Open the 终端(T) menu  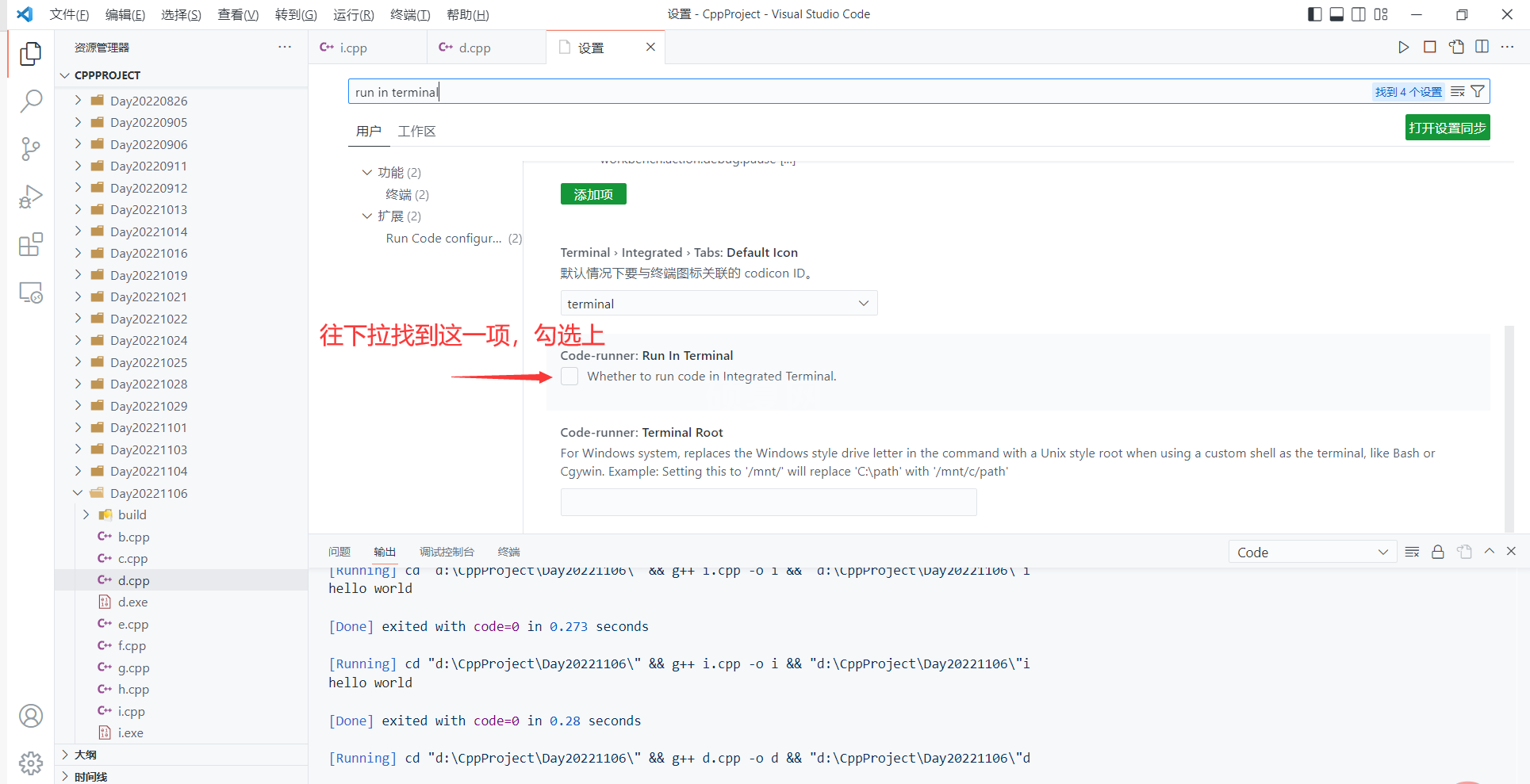tap(410, 14)
